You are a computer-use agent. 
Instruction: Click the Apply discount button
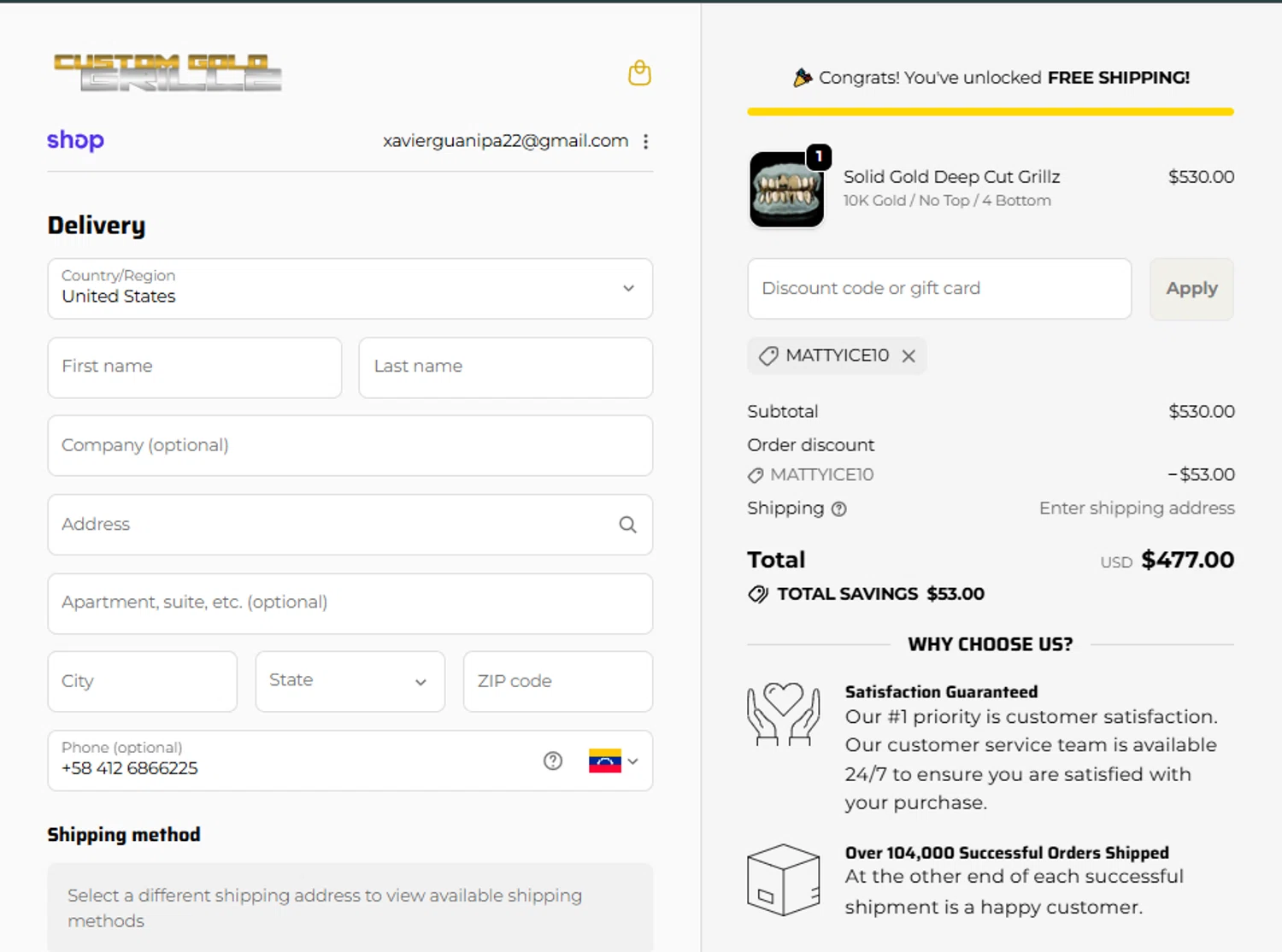[1191, 289]
